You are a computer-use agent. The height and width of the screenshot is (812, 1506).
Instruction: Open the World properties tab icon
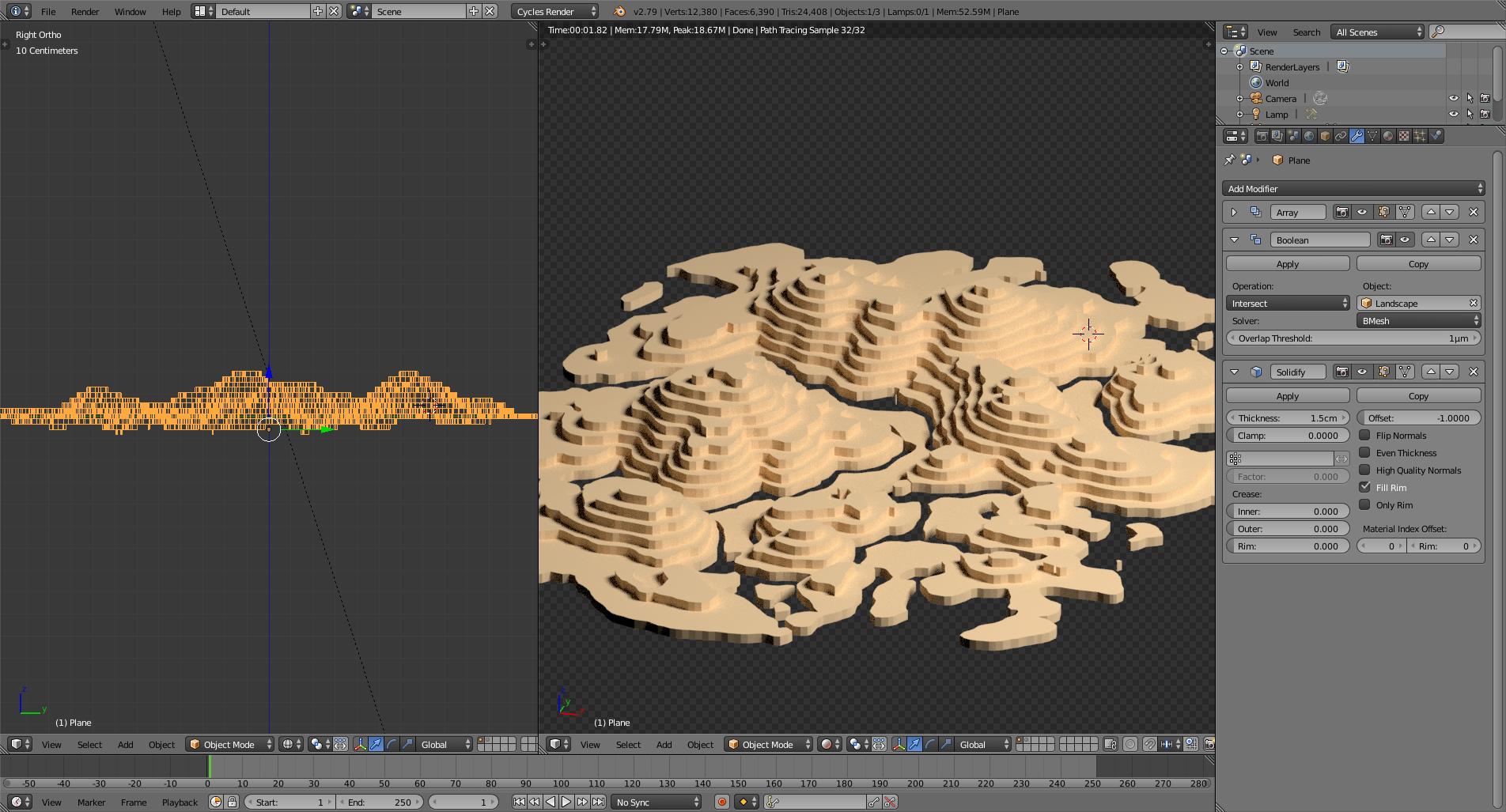1309,136
